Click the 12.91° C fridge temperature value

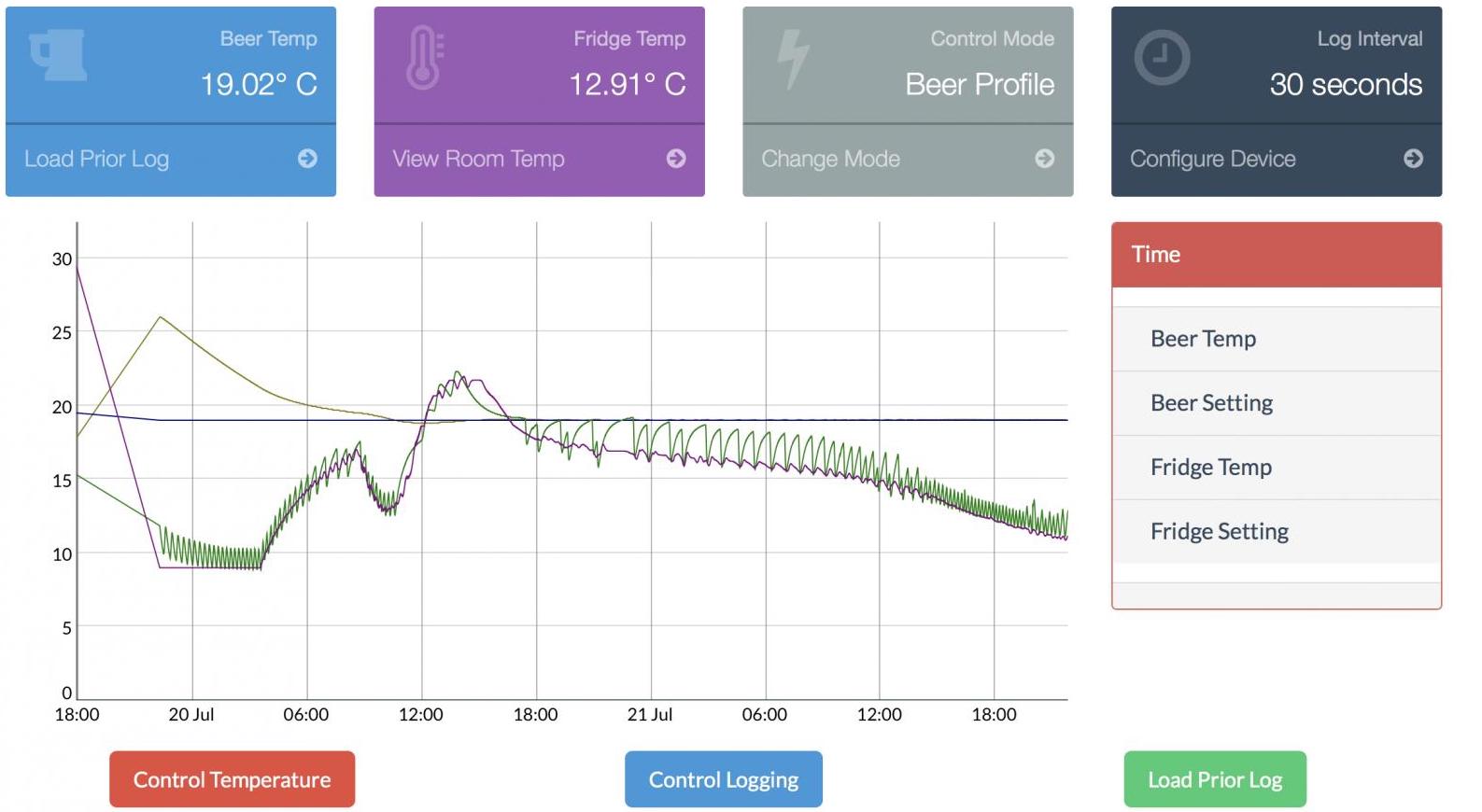[628, 85]
